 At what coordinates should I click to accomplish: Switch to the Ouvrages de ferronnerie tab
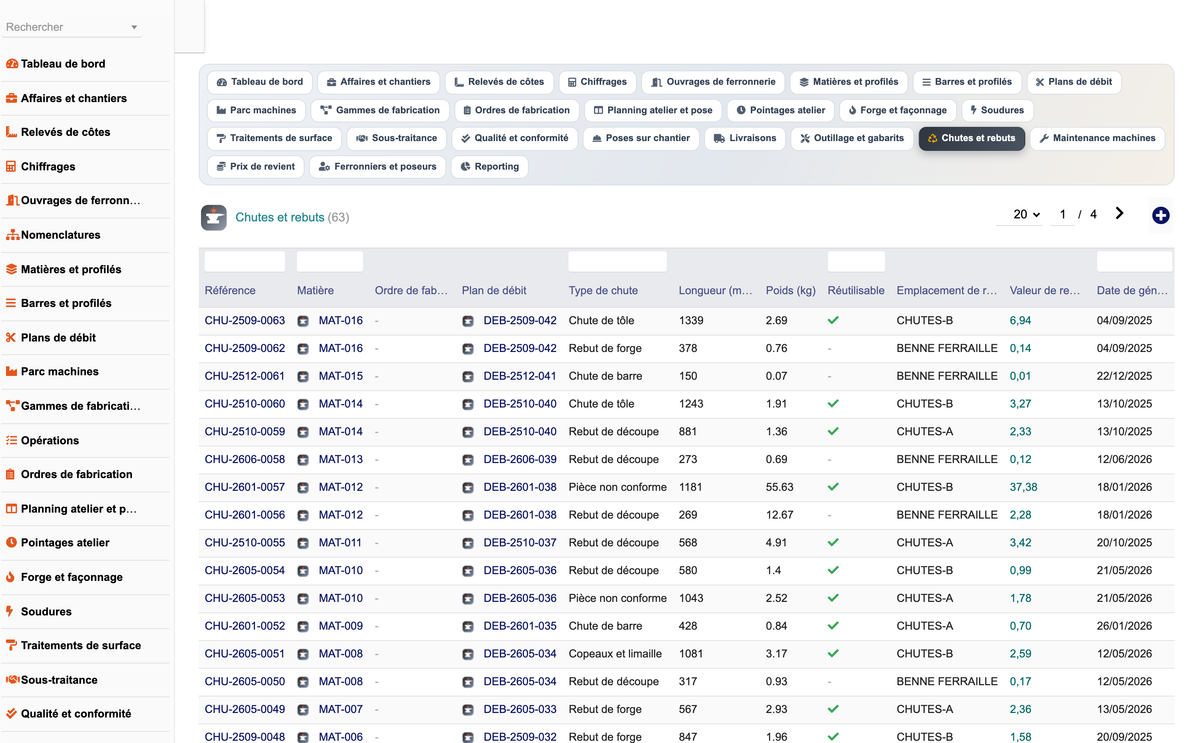713,82
